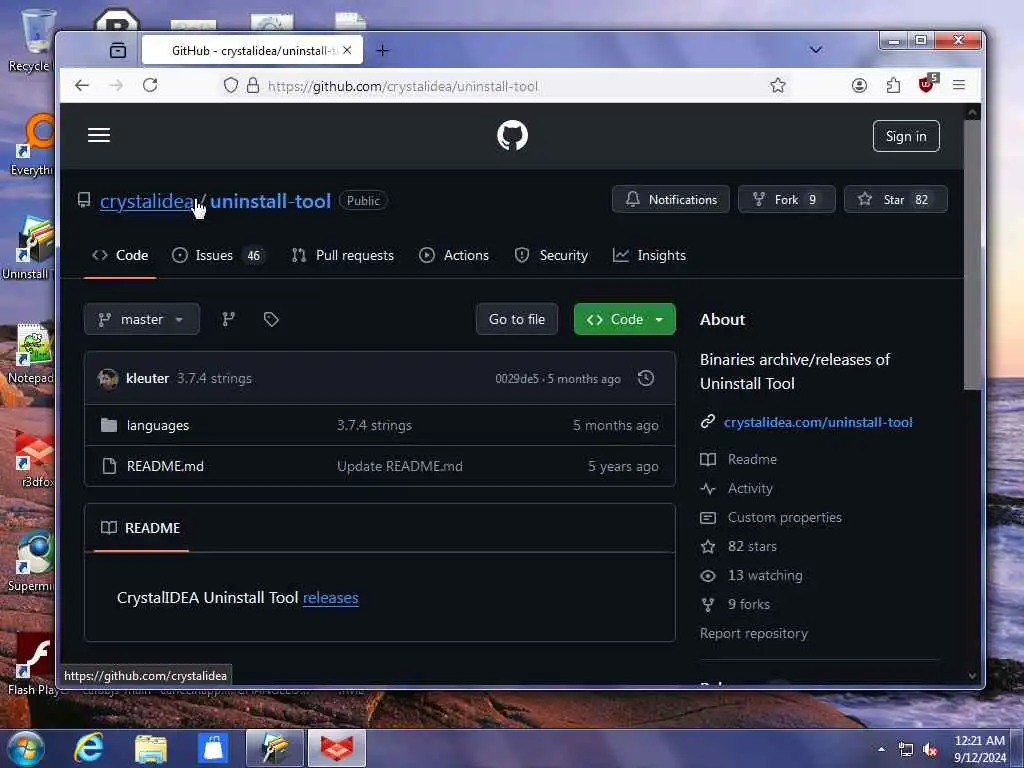The image size is (1024, 768).
Task: Expand the list all tabs chevron
Action: (816, 50)
